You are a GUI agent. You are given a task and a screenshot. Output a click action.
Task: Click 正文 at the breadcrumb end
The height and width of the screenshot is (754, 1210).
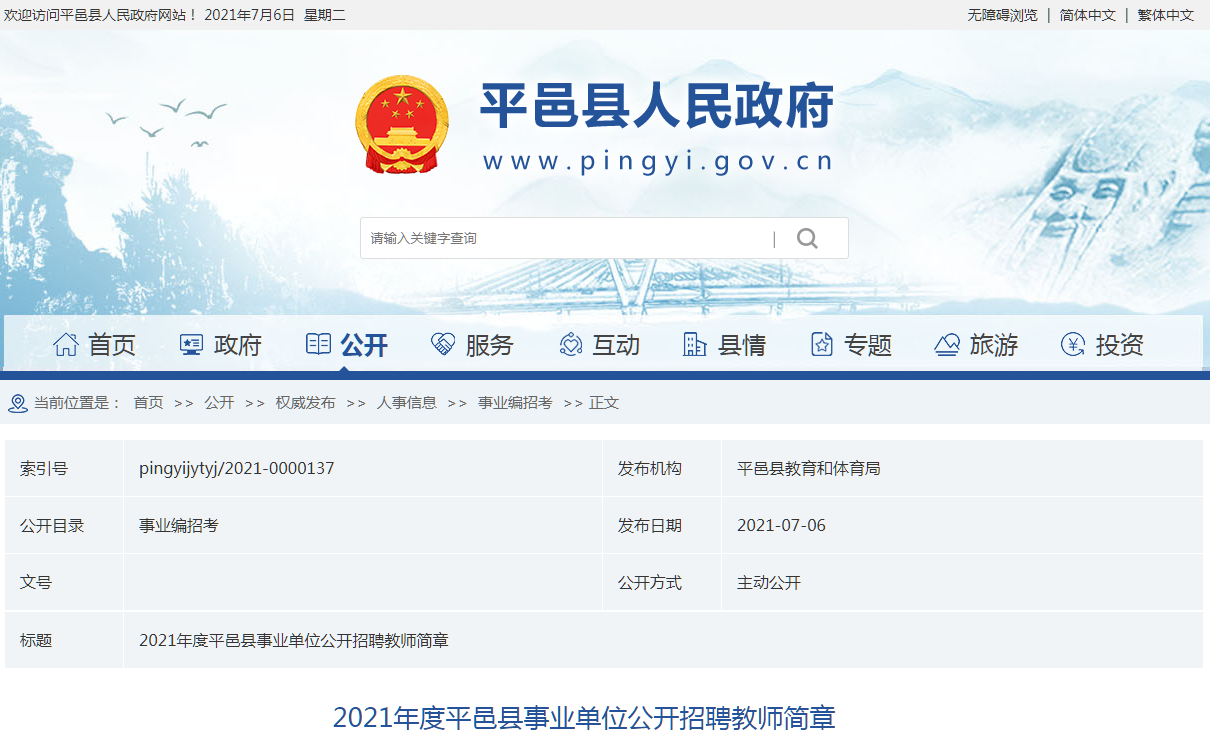[604, 403]
